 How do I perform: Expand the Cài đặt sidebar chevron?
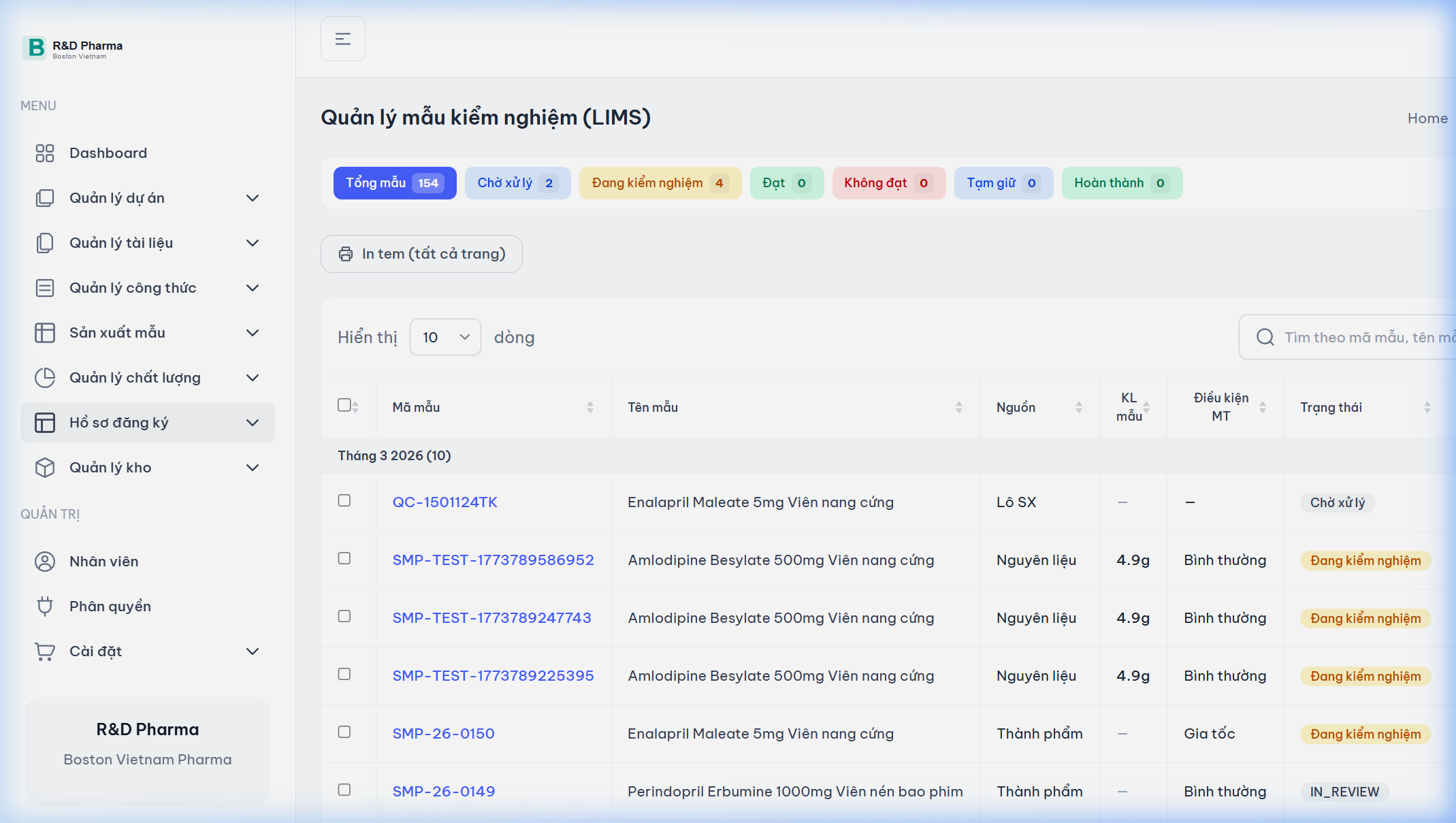(x=253, y=651)
